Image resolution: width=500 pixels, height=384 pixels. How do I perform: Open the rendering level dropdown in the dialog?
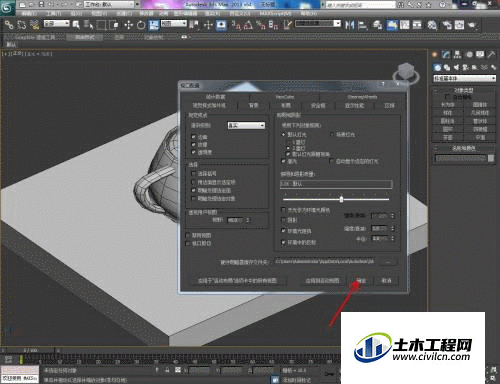(246, 125)
